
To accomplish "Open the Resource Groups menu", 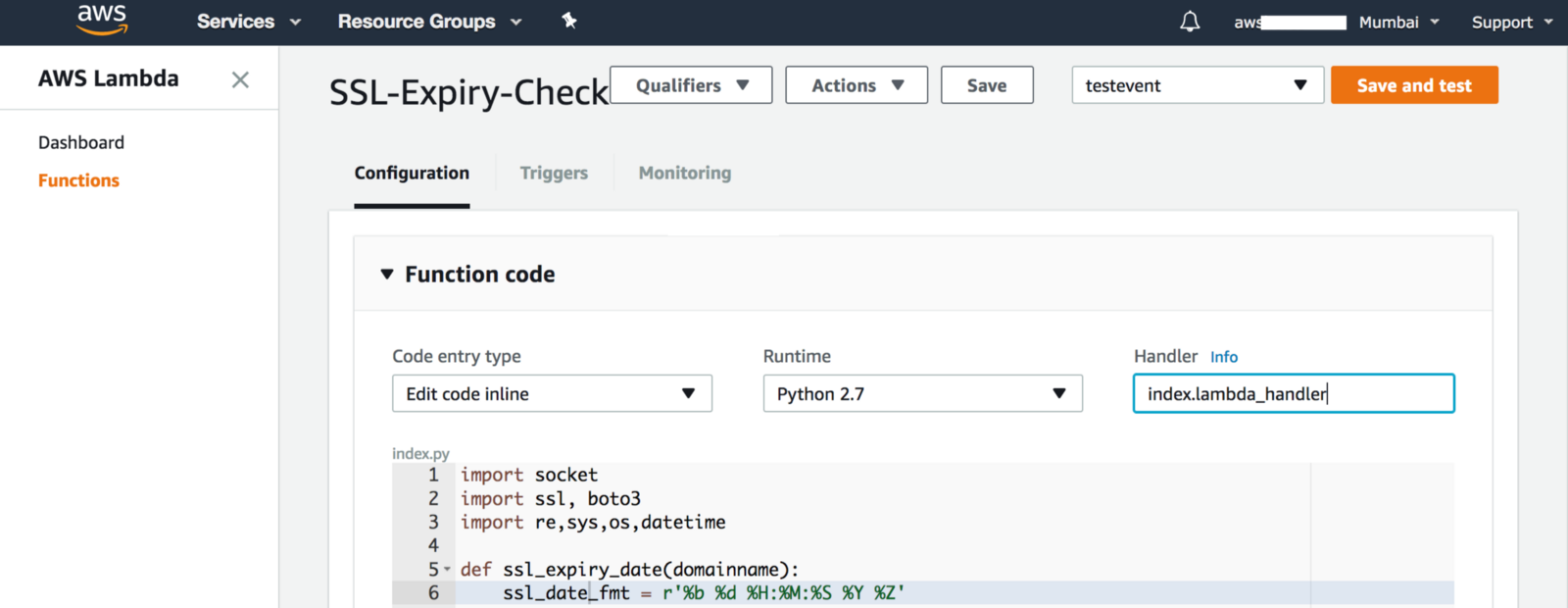I will [429, 22].
